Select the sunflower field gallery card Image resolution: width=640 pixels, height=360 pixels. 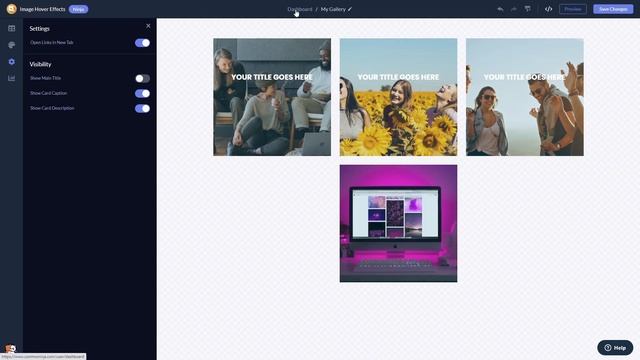pos(398,97)
